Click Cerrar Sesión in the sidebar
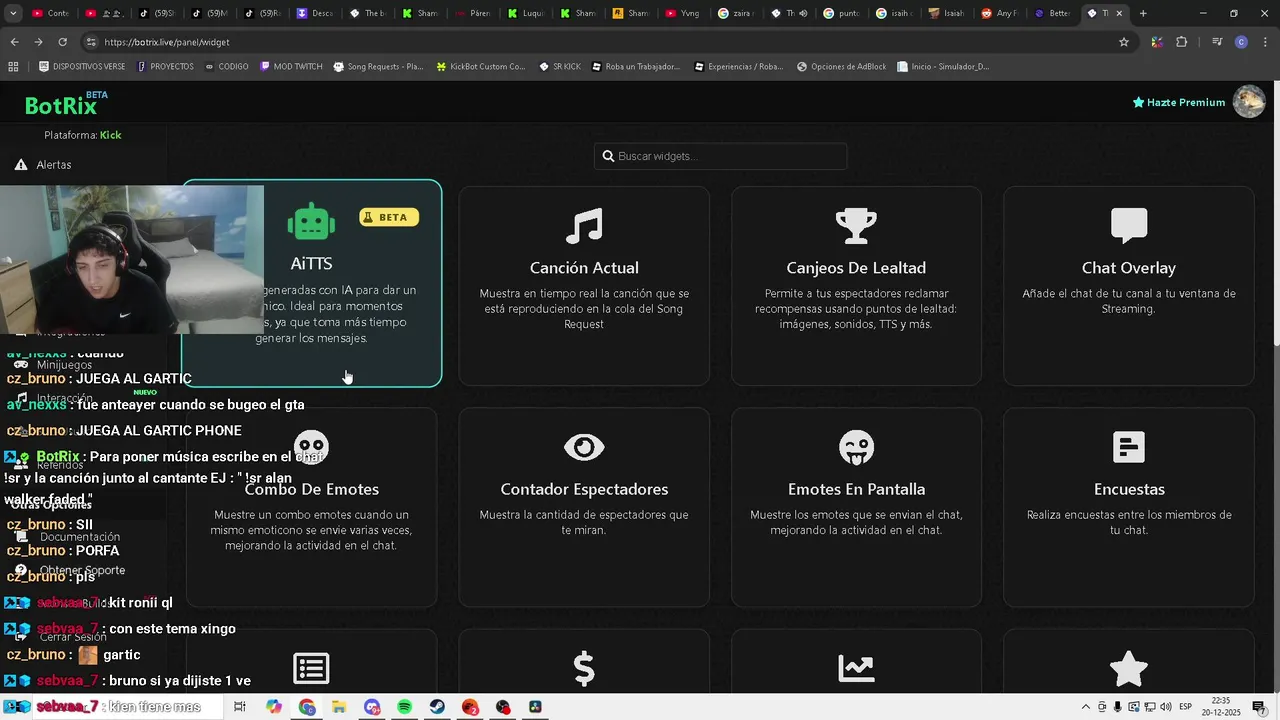This screenshot has width=1280, height=720. (x=73, y=637)
